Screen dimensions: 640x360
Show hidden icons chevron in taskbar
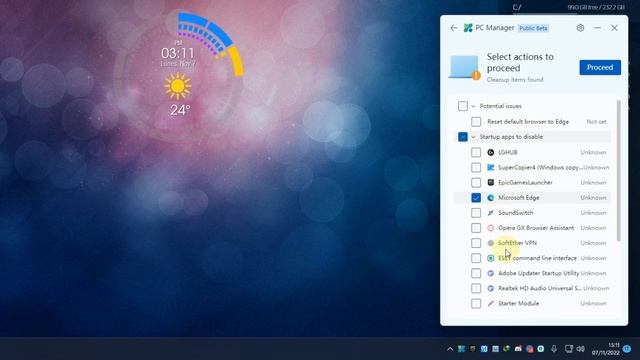point(450,349)
